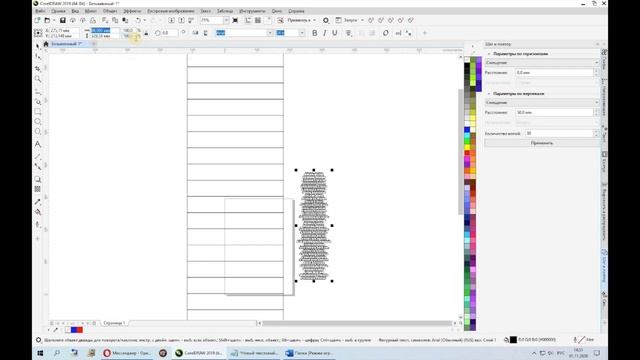Open the Object menu
640x360 pixels.
coord(110,11)
